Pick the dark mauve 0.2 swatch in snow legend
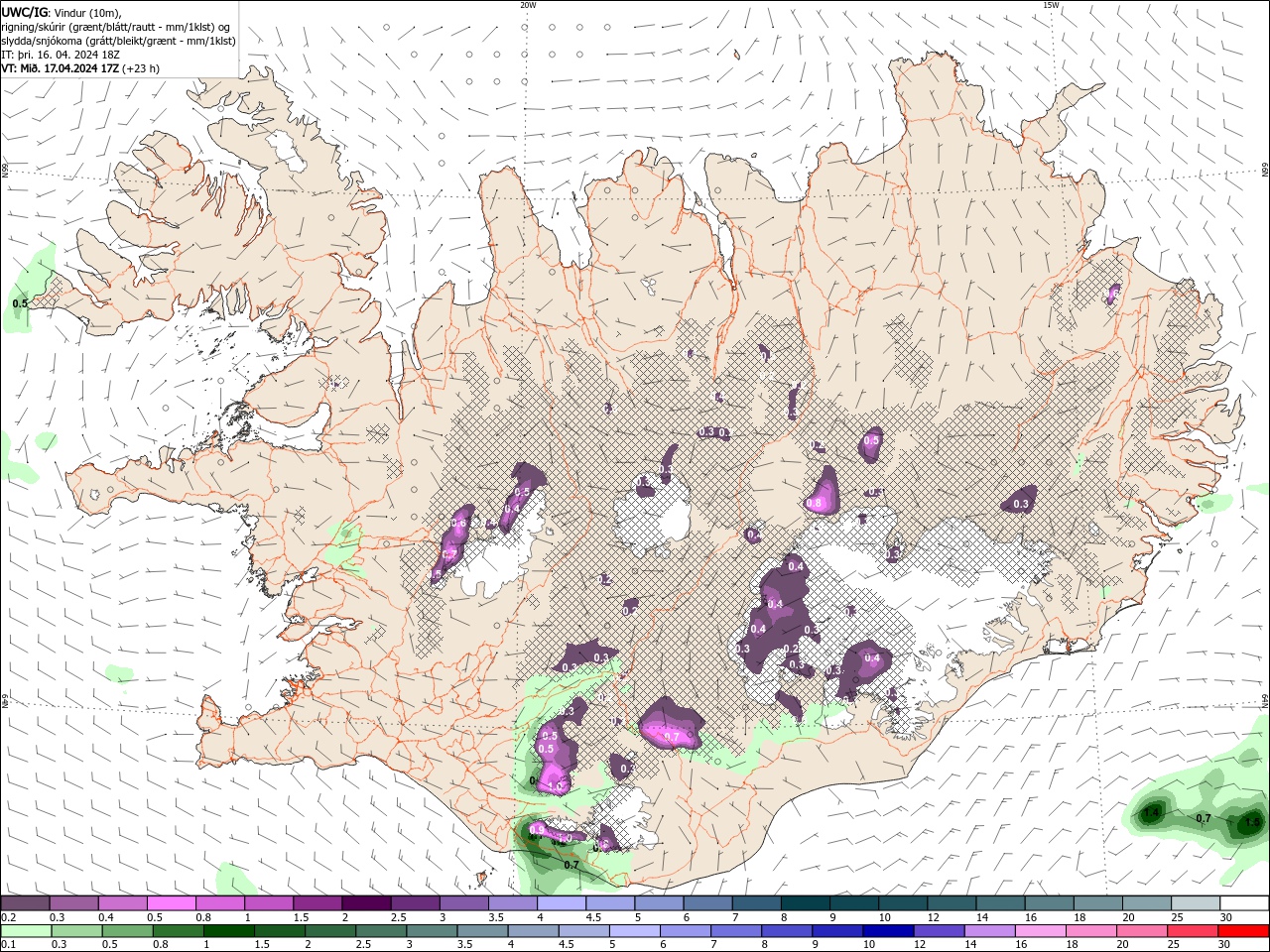This screenshot has height=952, width=1270. [x=25, y=903]
